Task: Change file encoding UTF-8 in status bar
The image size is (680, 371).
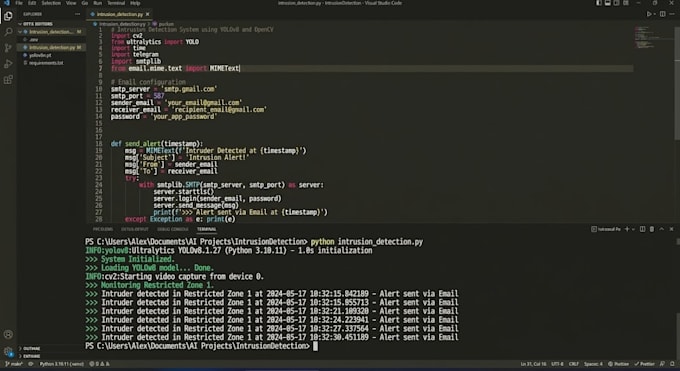Action: [x=557, y=364]
